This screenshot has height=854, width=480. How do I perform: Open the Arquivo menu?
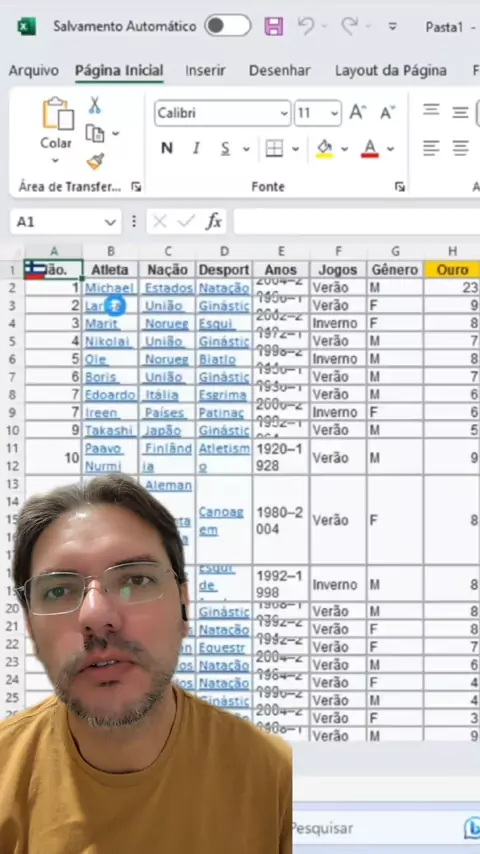34,70
